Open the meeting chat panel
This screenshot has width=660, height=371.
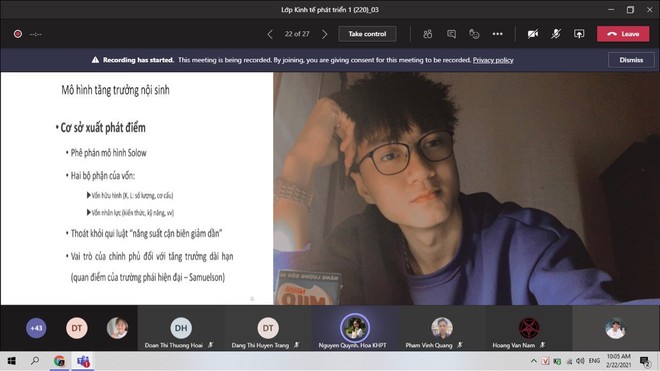pyautogui.click(x=451, y=34)
